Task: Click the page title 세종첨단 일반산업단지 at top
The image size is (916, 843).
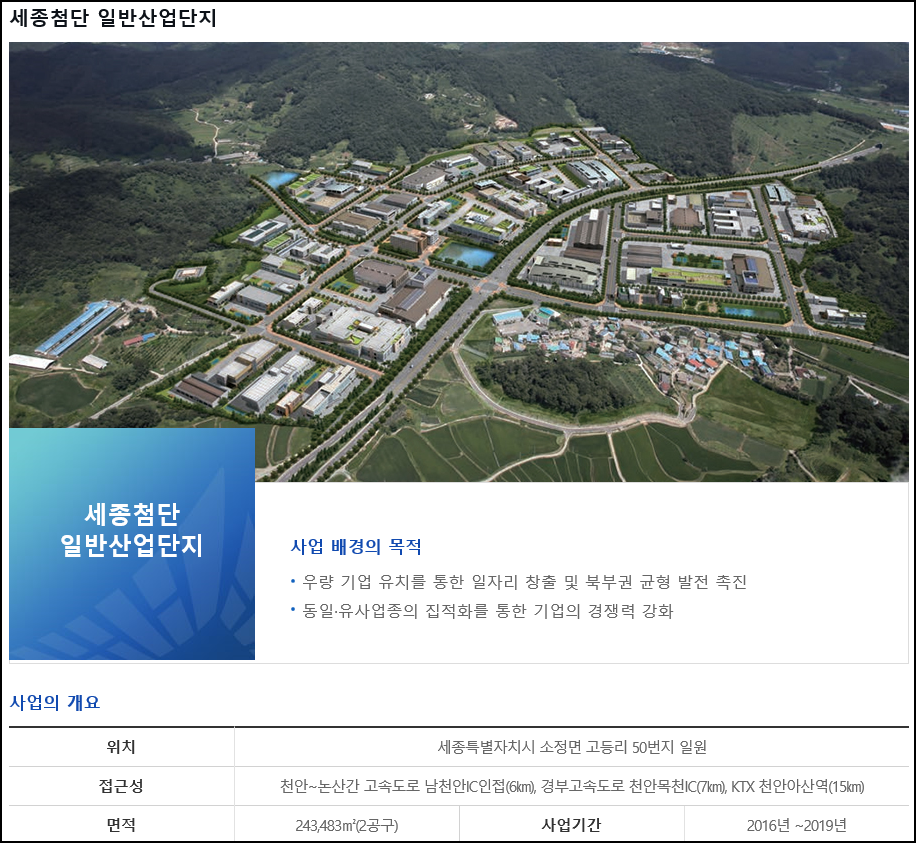Action: click(x=113, y=19)
